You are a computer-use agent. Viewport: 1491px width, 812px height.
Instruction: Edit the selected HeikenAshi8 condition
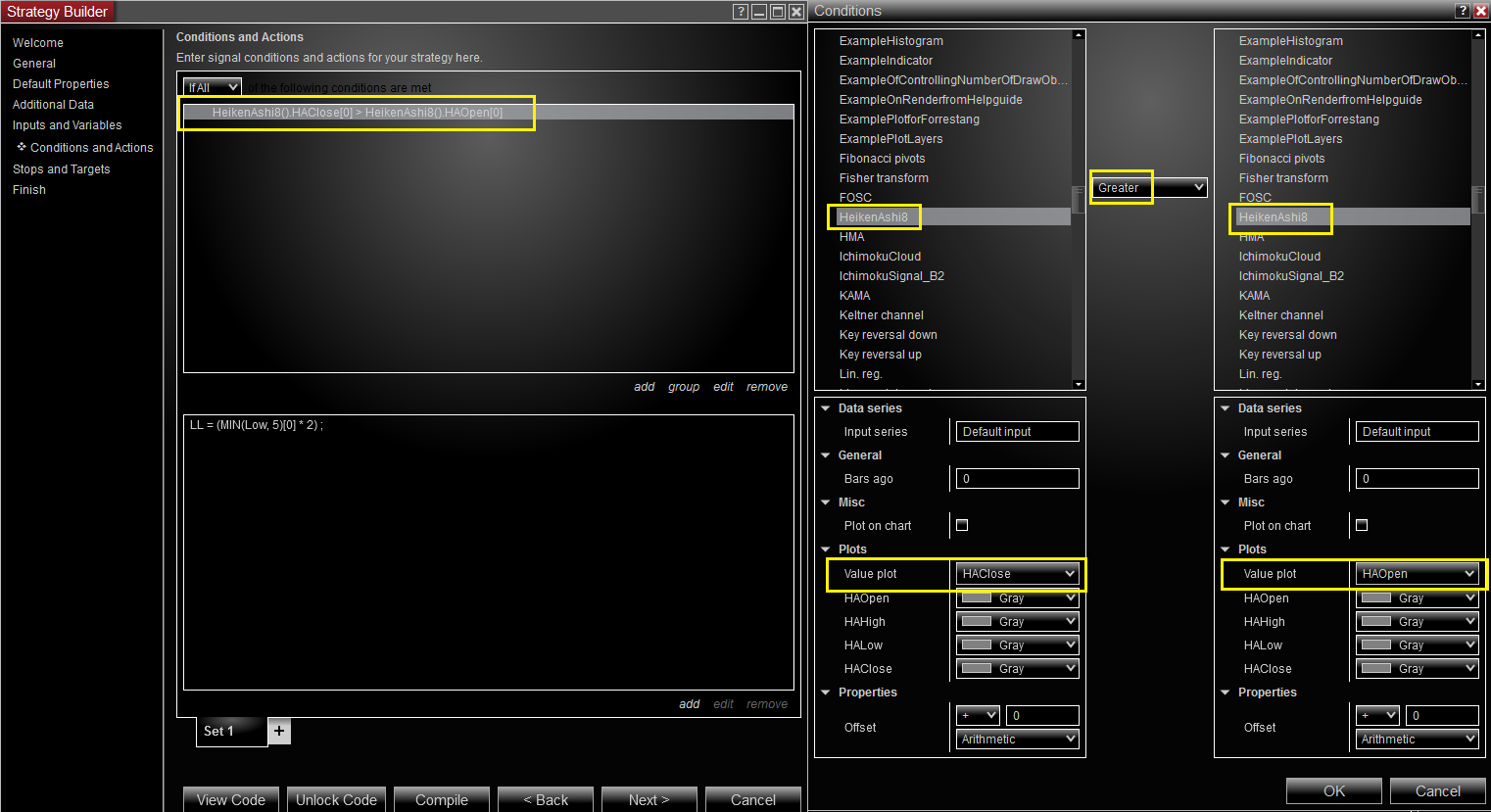(723, 387)
